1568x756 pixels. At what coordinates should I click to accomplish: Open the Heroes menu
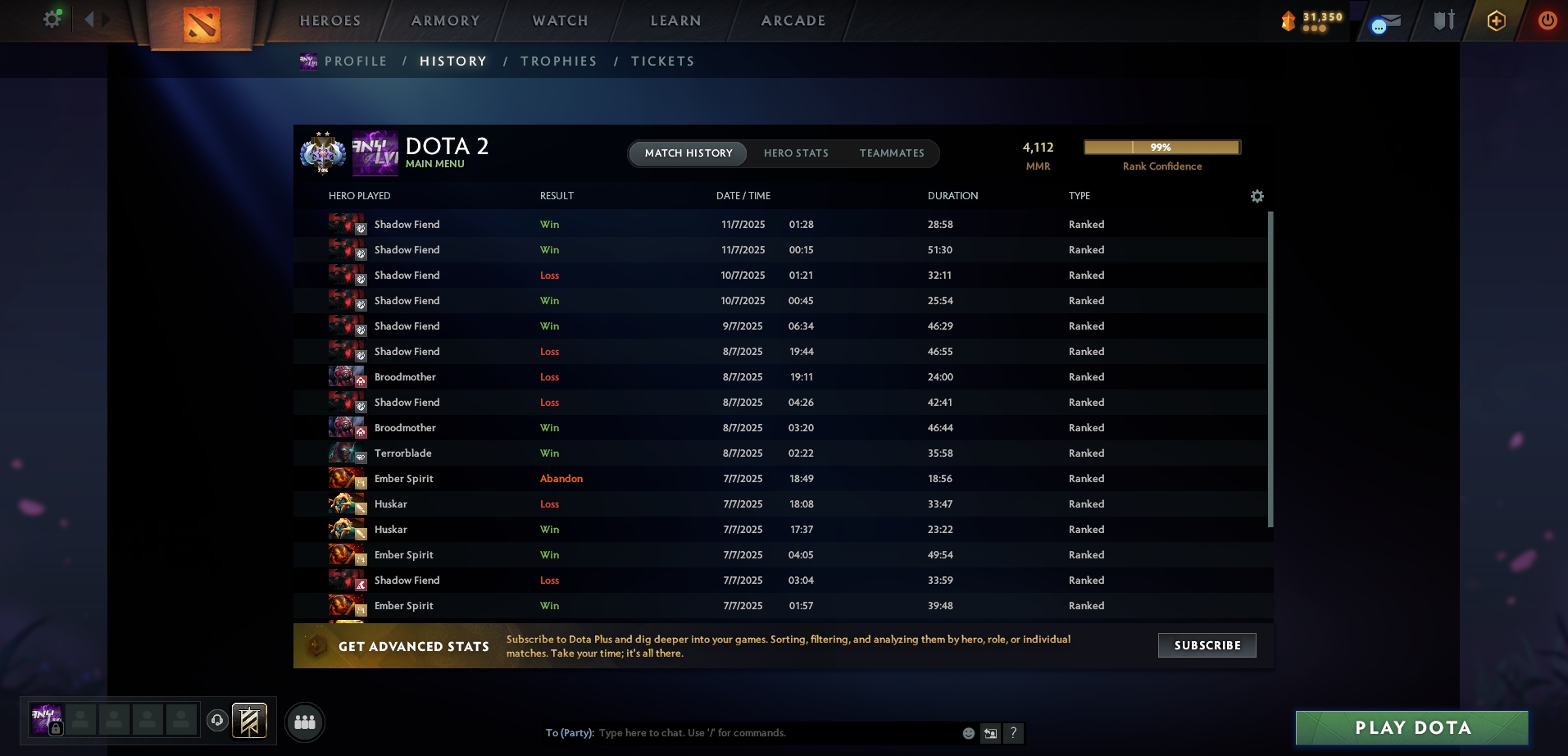point(330,20)
